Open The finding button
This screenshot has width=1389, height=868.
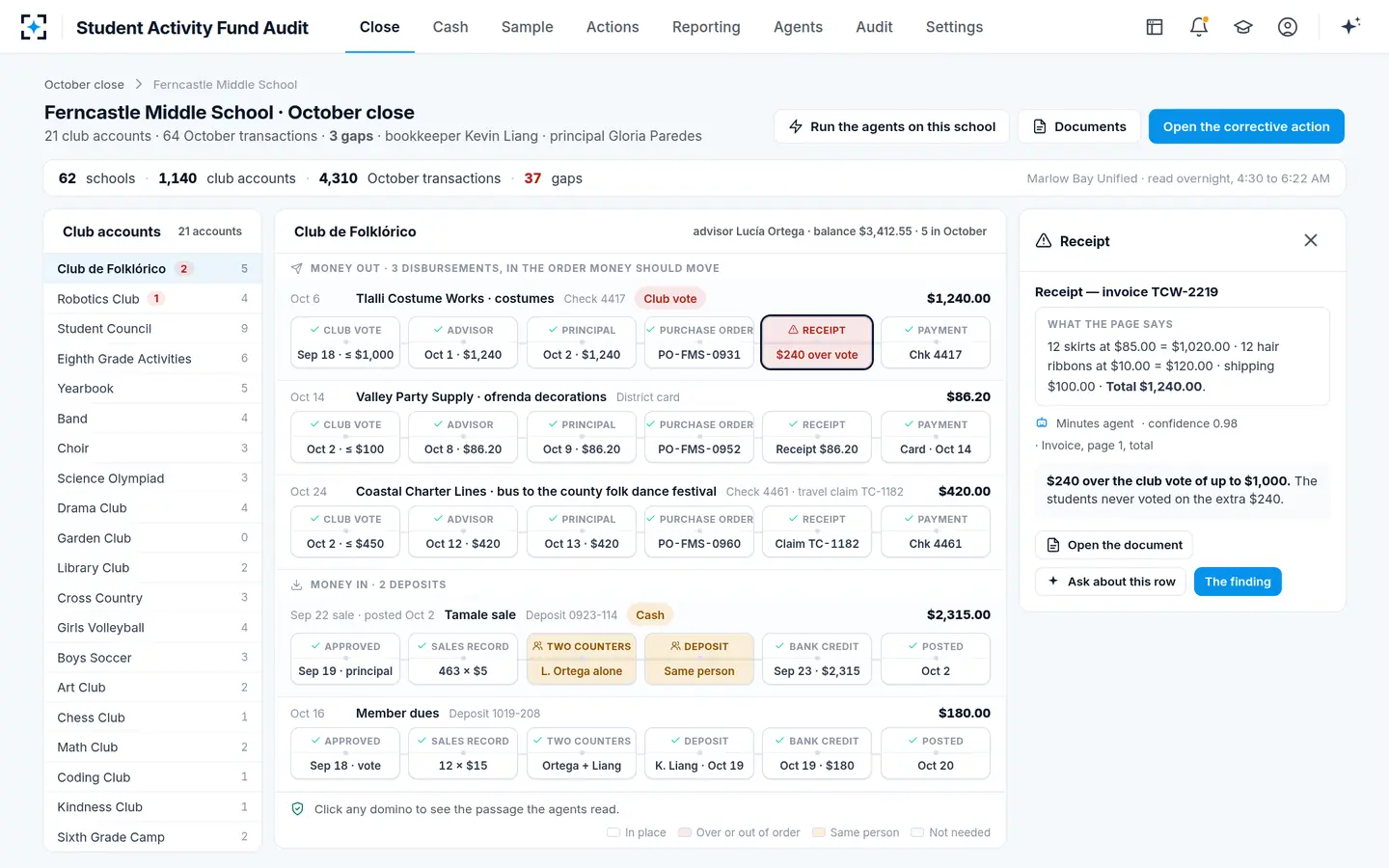coord(1238,582)
